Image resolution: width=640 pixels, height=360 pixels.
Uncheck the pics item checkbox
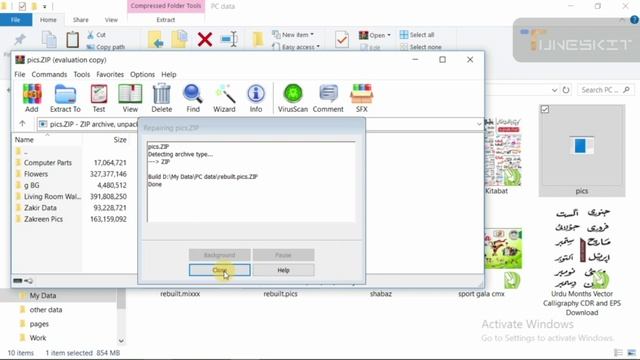[544, 109]
